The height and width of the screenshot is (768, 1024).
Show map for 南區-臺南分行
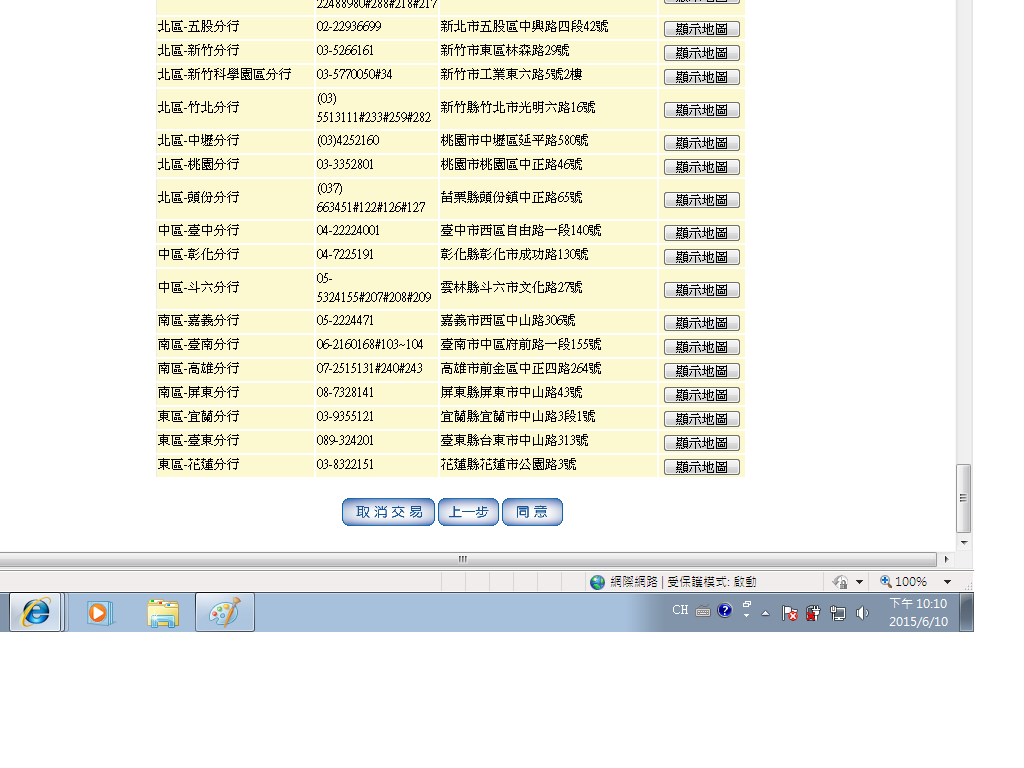coord(701,347)
